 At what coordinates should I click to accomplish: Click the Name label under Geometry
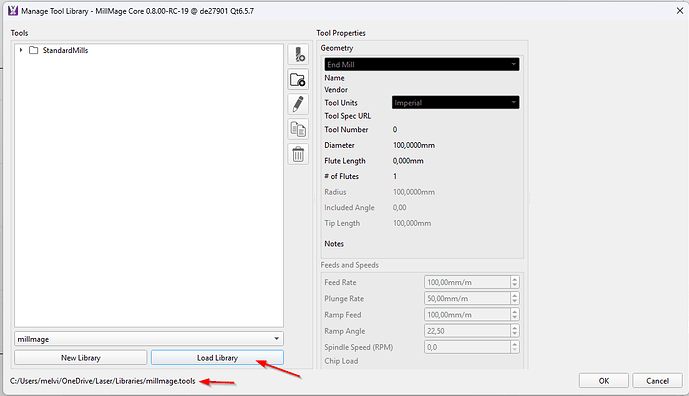(334, 78)
